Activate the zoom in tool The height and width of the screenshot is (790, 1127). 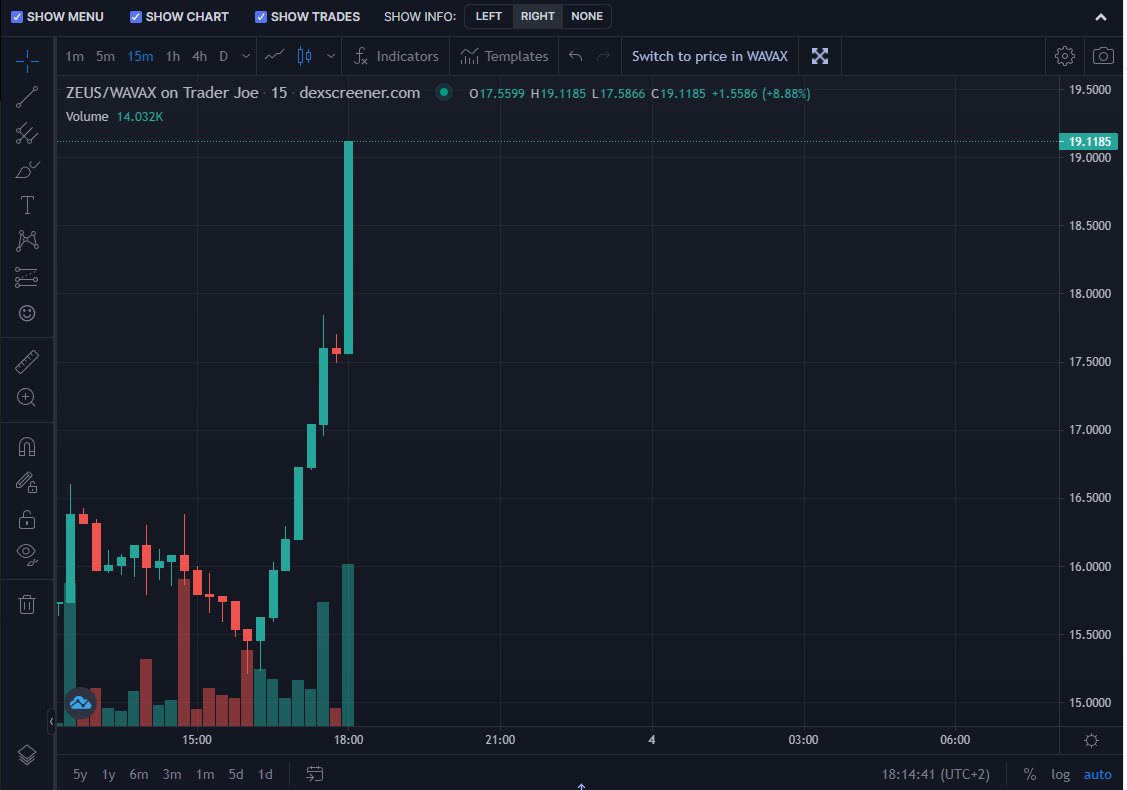[27, 398]
